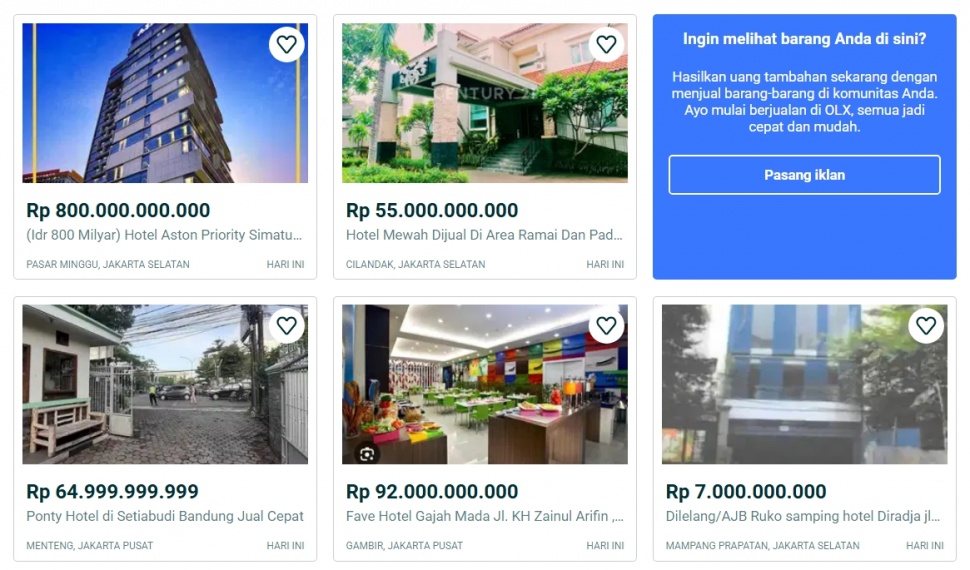Click heart icon on Fave Hotel Gajah Mada
The image size is (970, 570).
point(606,326)
